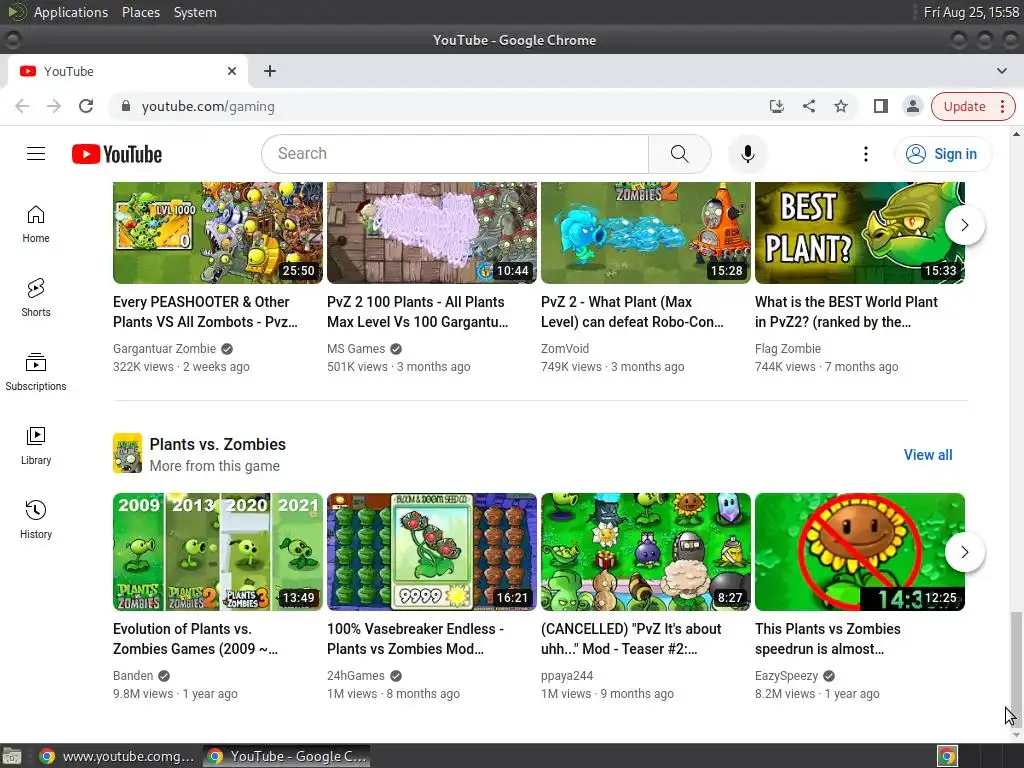The width and height of the screenshot is (1024, 768).
Task: Play Evolution of Plants vs. Zombies thumbnail
Action: pyautogui.click(x=217, y=552)
